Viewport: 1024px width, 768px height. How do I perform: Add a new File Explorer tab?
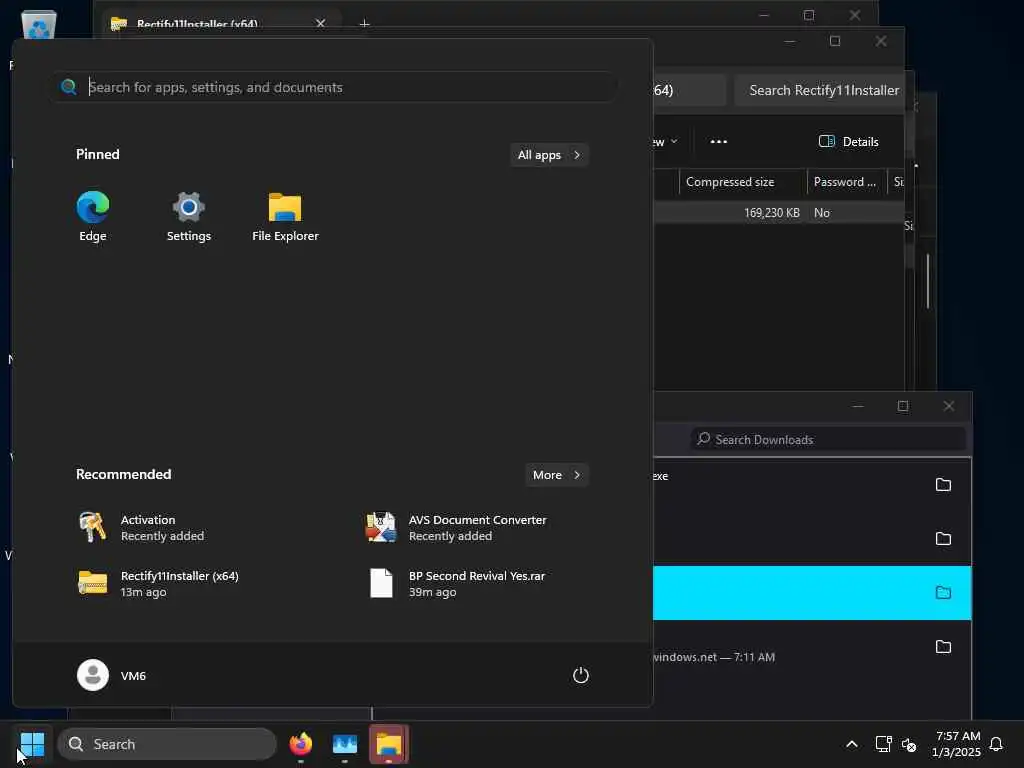[x=364, y=24]
